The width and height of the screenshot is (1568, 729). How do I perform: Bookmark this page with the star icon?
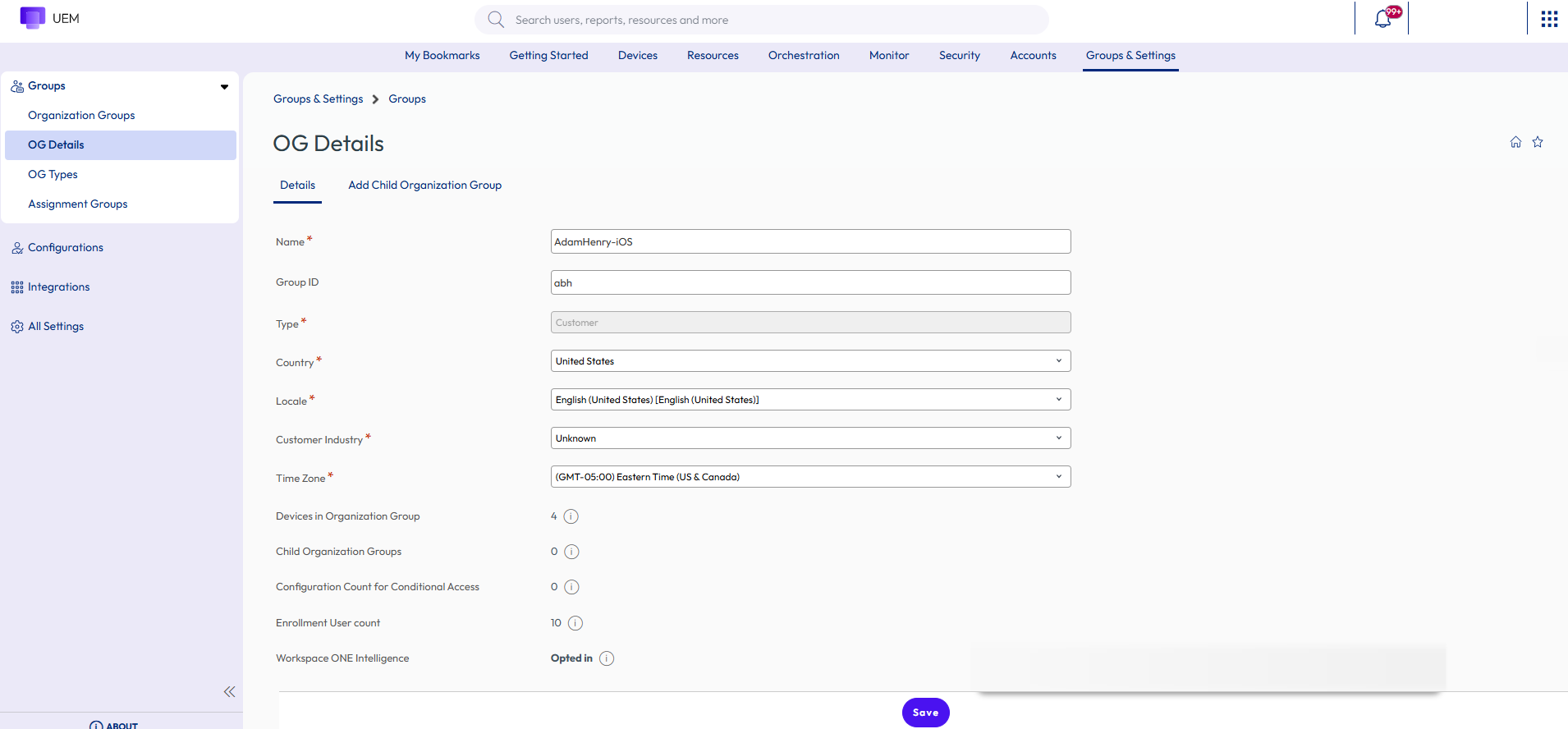(1538, 142)
